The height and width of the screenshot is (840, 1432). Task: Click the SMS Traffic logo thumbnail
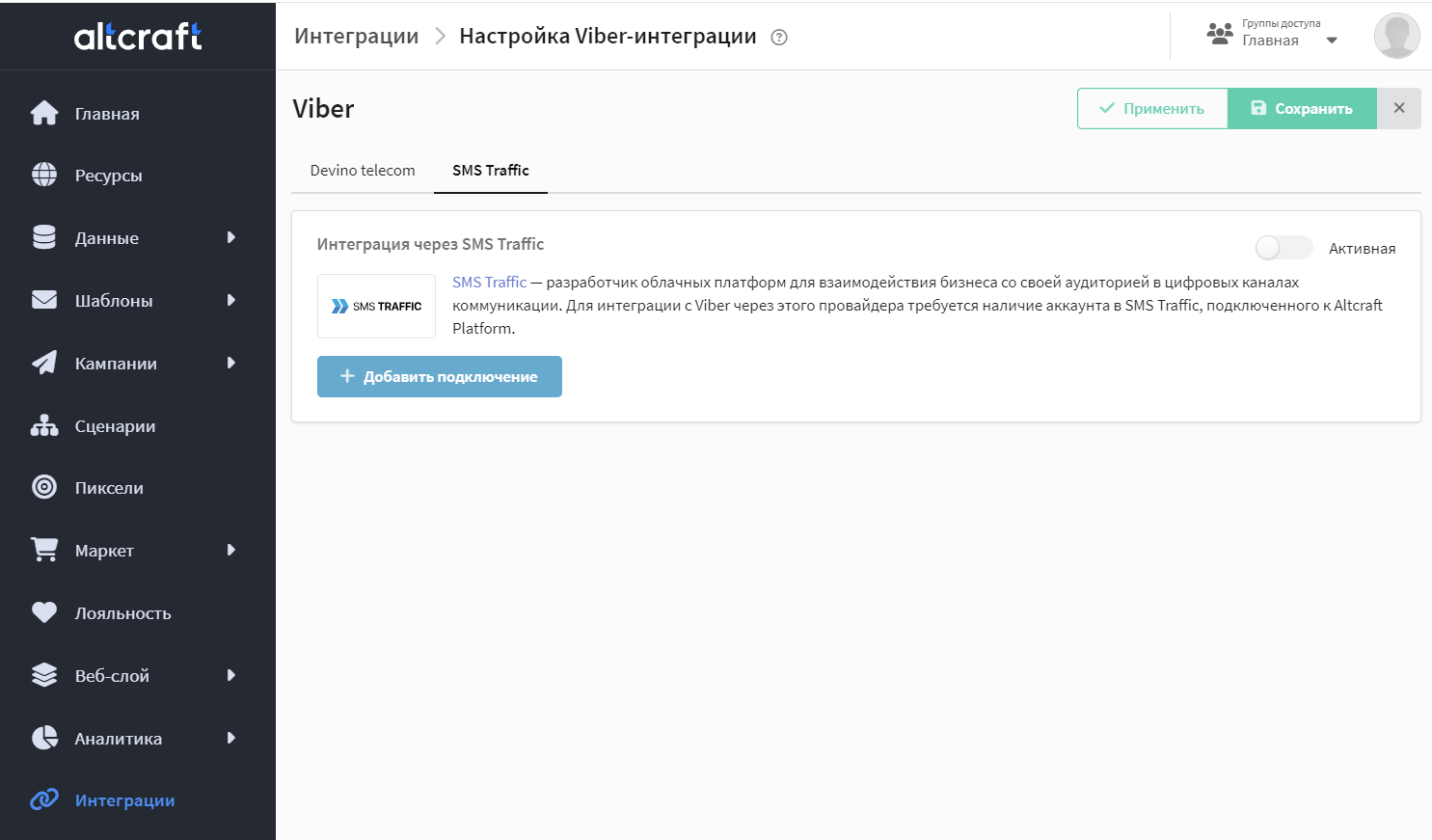click(376, 306)
